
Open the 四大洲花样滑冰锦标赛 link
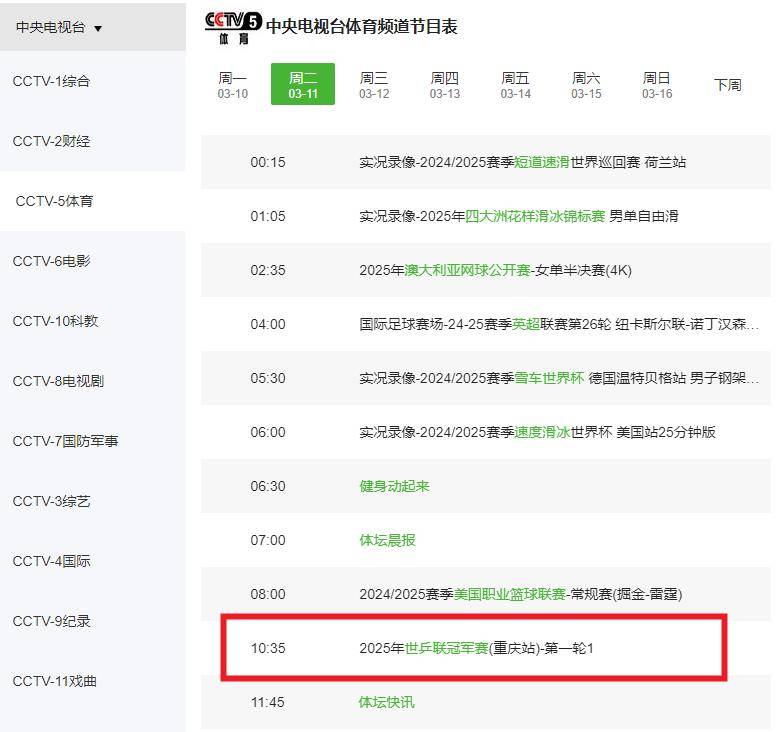click(x=535, y=216)
